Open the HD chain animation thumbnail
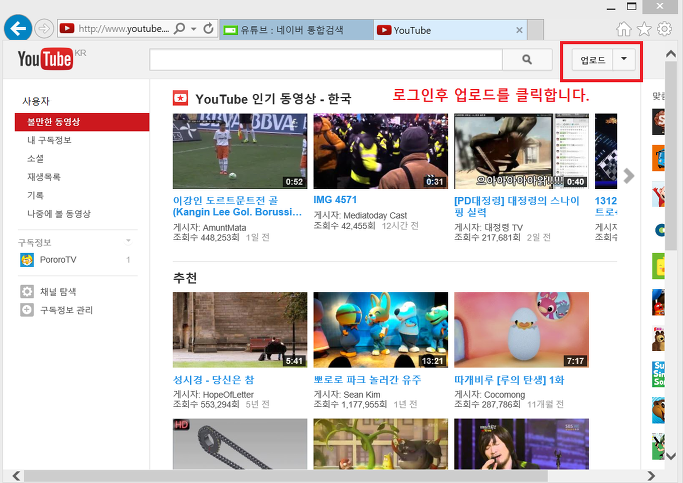683x483 pixels. coord(240,444)
